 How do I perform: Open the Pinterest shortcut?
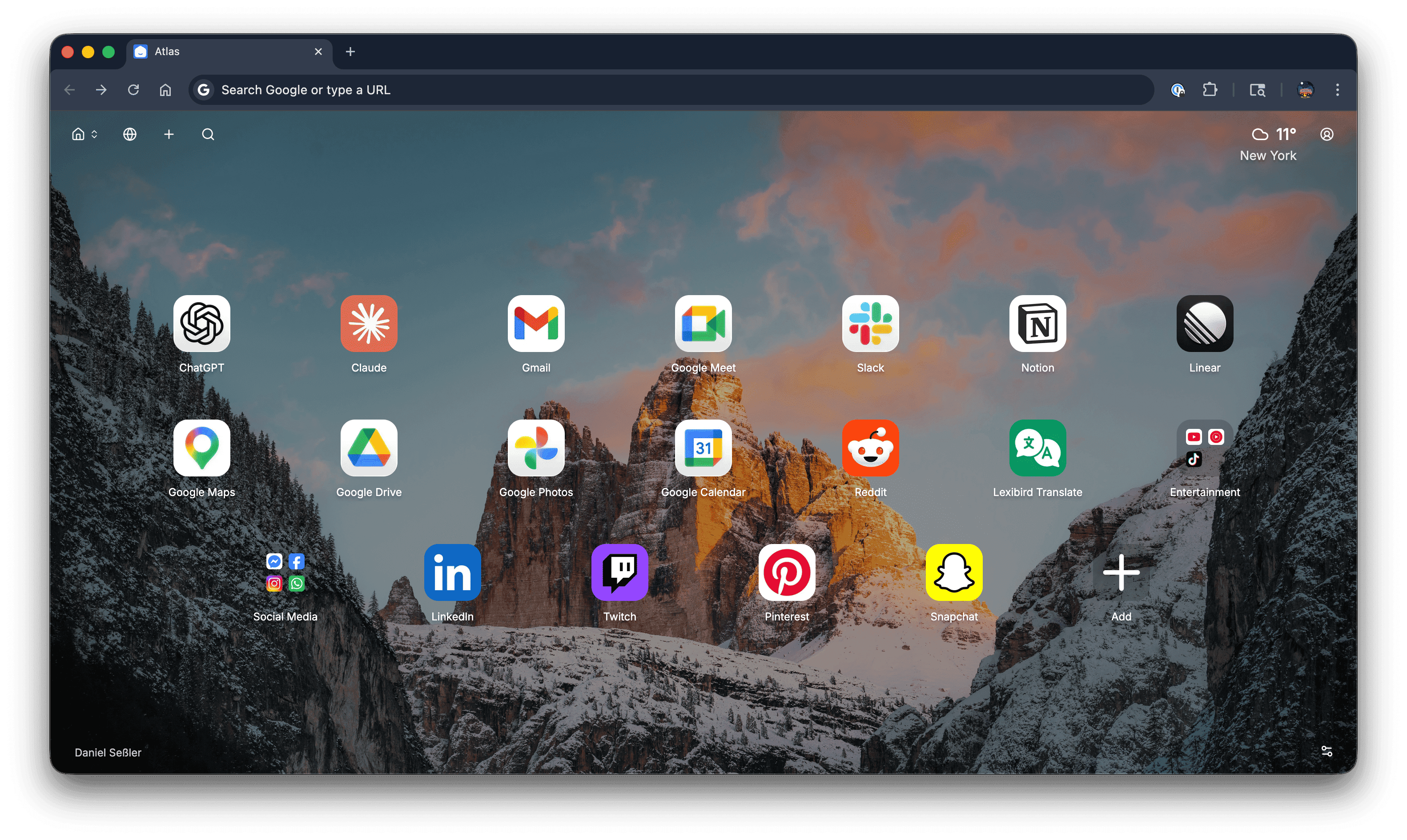tap(787, 572)
